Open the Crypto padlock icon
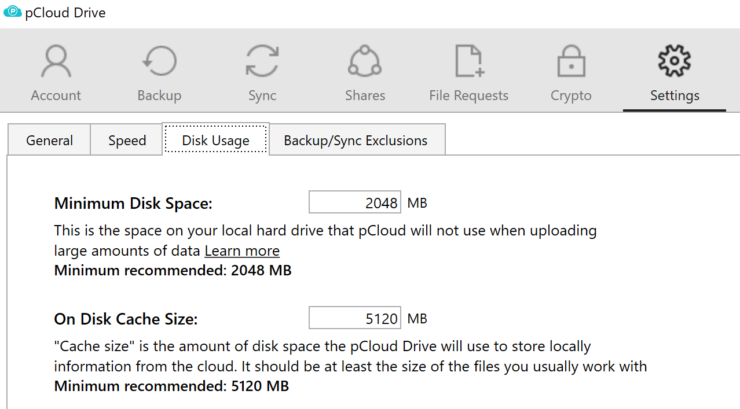740x409 pixels. pyautogui.click(x=571, y=61)
